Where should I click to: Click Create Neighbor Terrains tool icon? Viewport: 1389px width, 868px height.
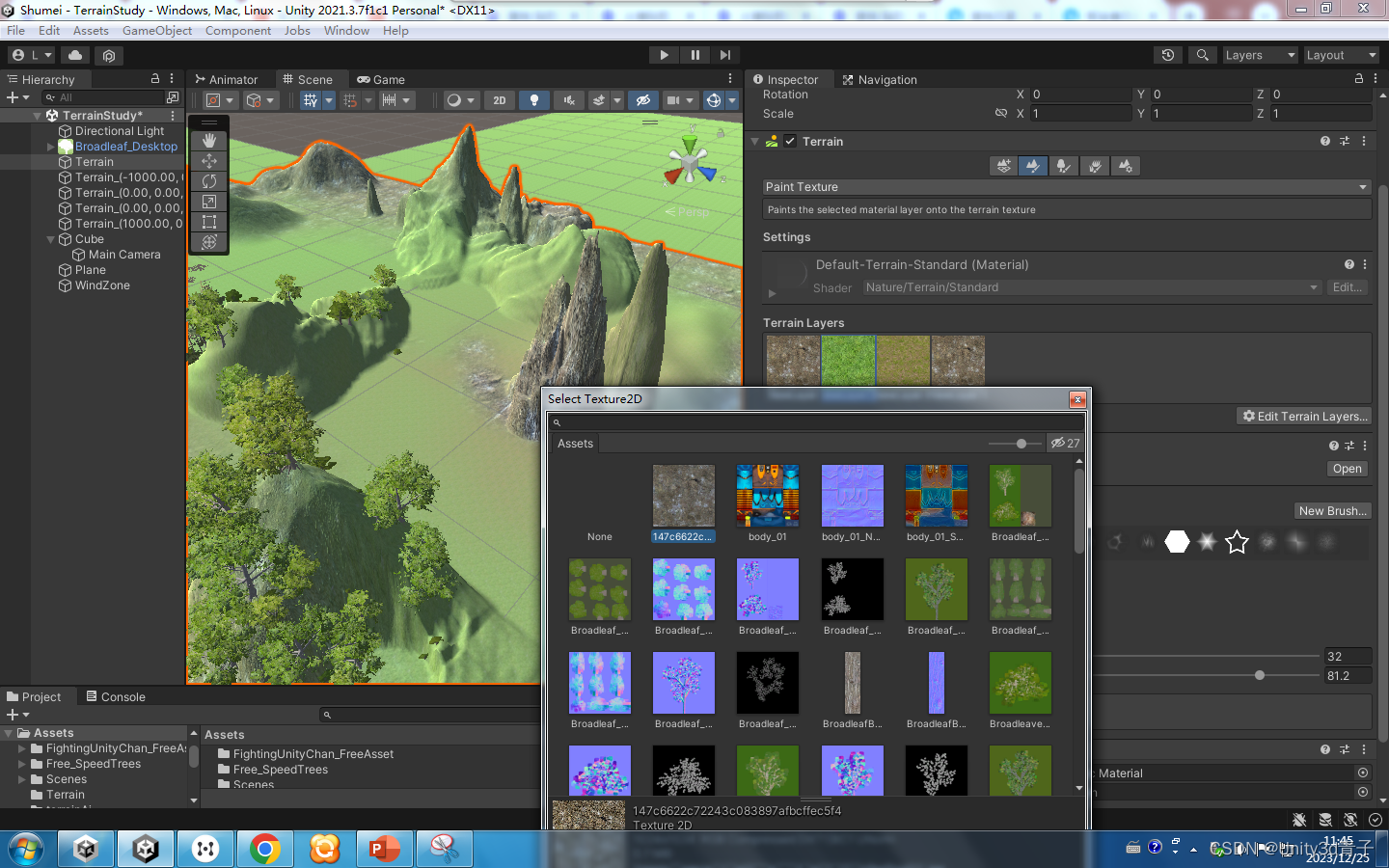pyautogui.click(x=1004, y=166)
